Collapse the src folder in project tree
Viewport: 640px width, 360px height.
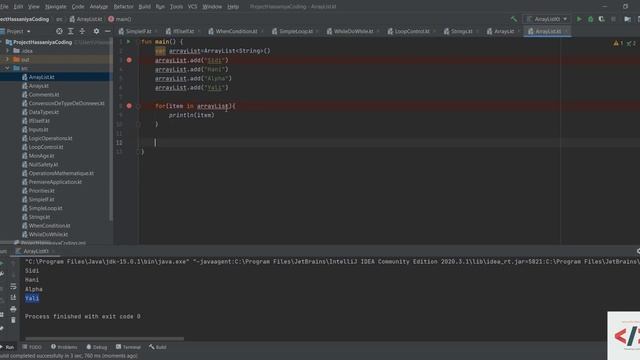pos(7,68)
